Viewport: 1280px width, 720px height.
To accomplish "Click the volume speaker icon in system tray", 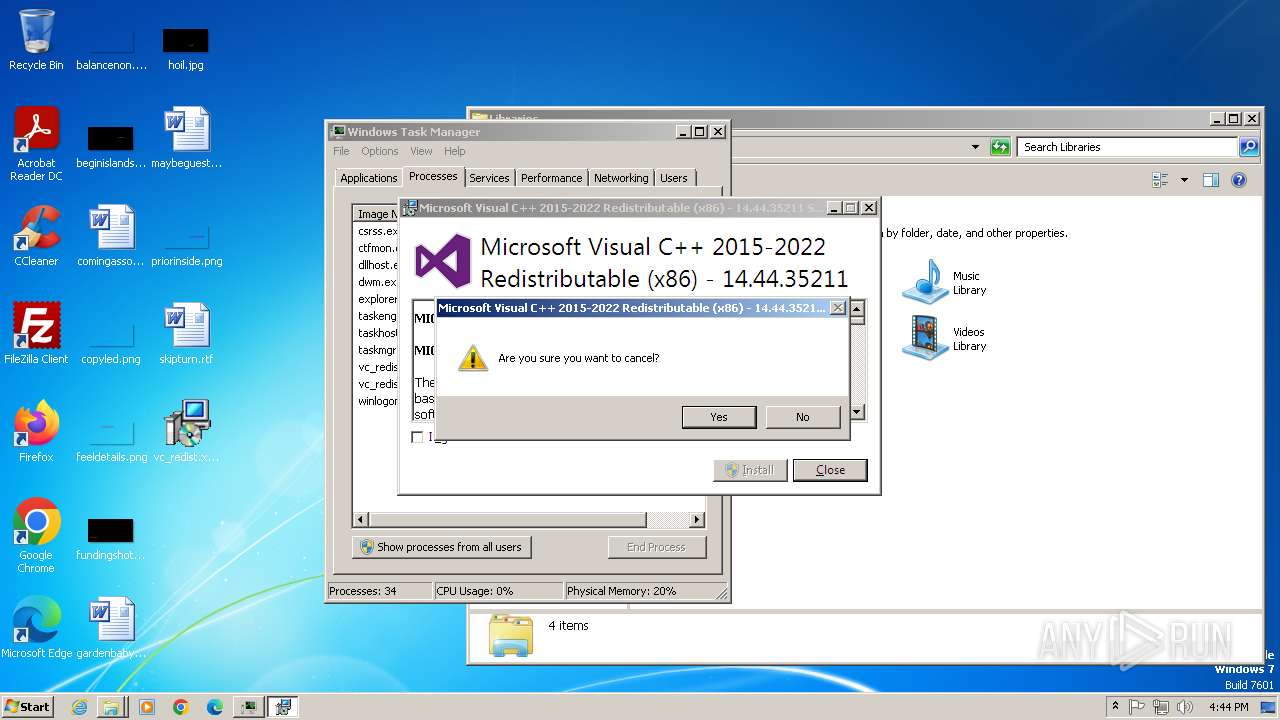I will (x=1185, y=707).
